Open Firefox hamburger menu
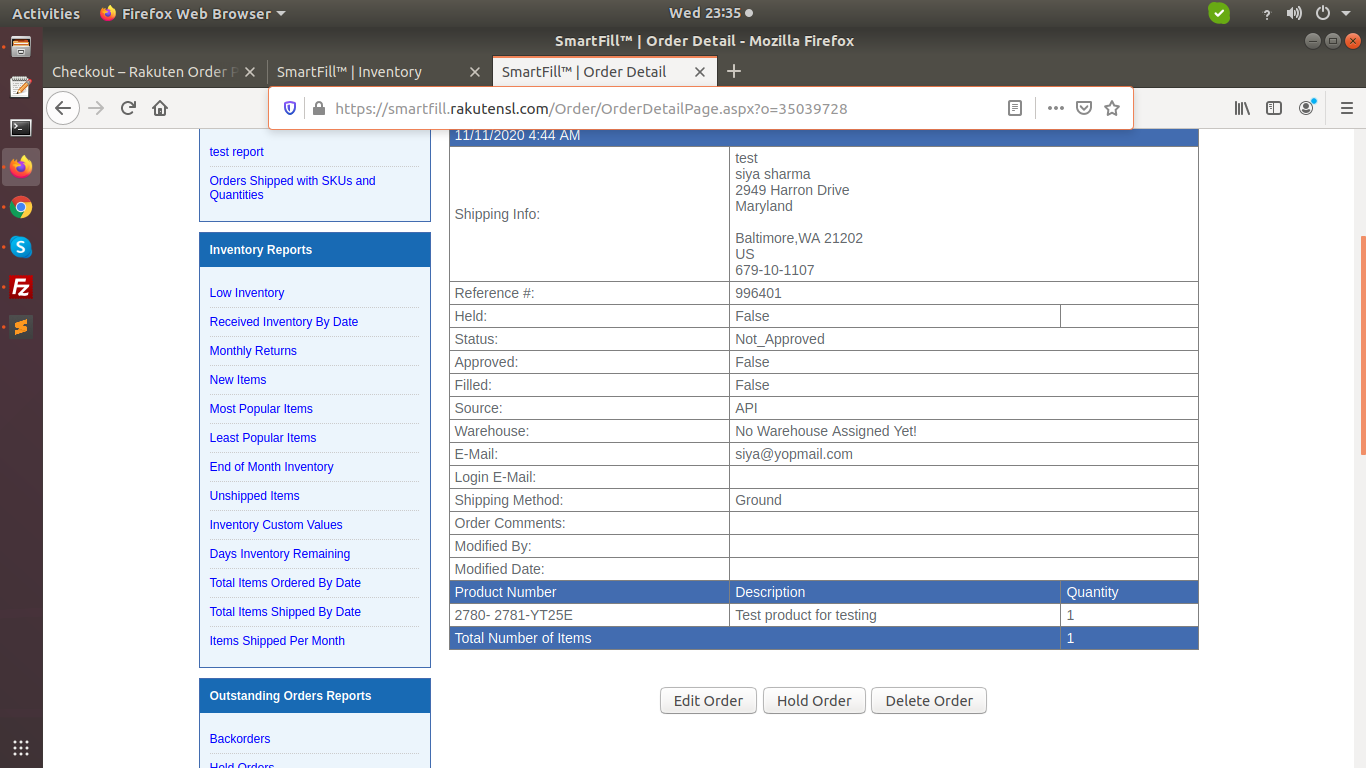This screenshot has height=768, width=1366. [x=1346, y=108]
